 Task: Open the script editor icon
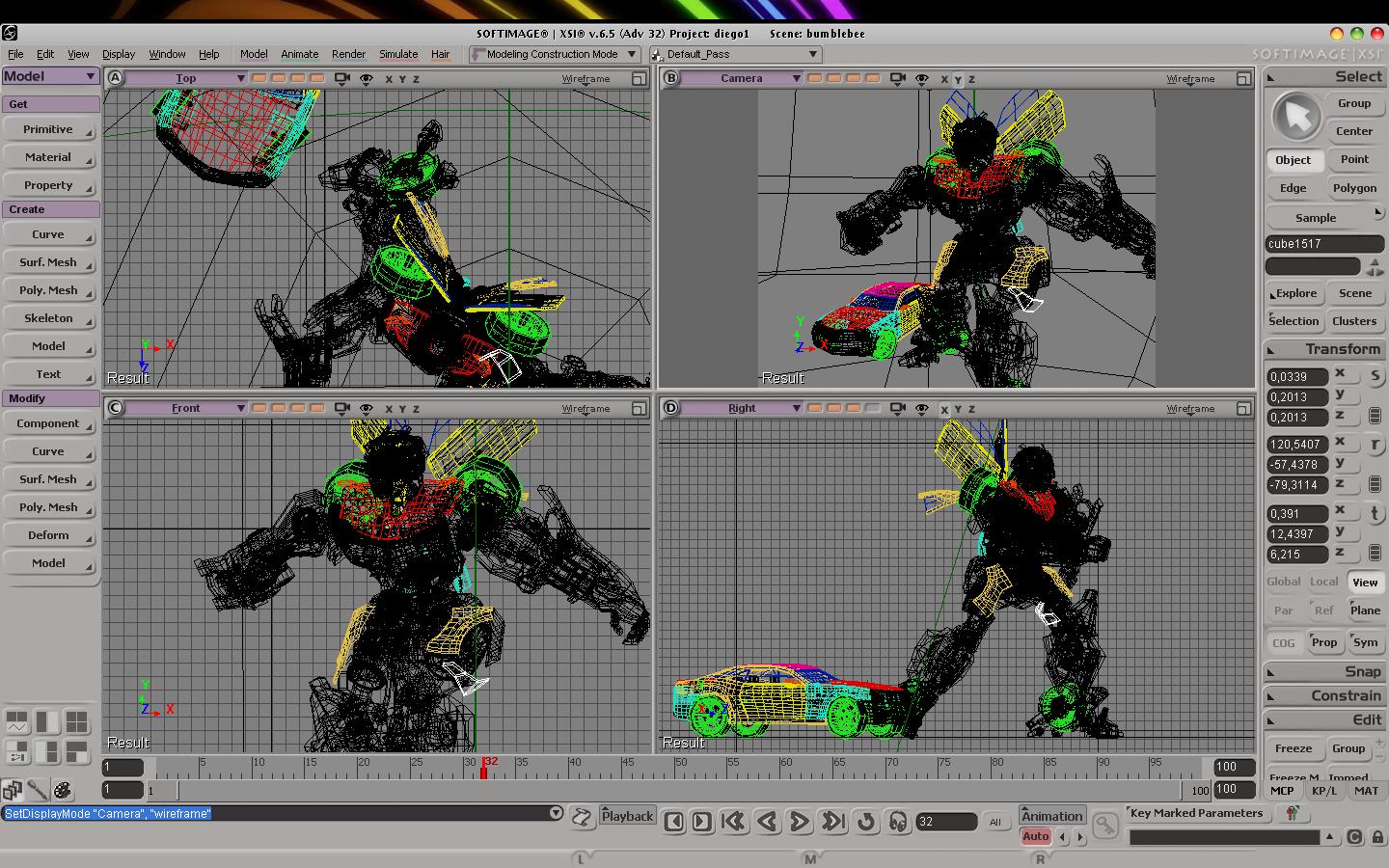coord(582,817)
